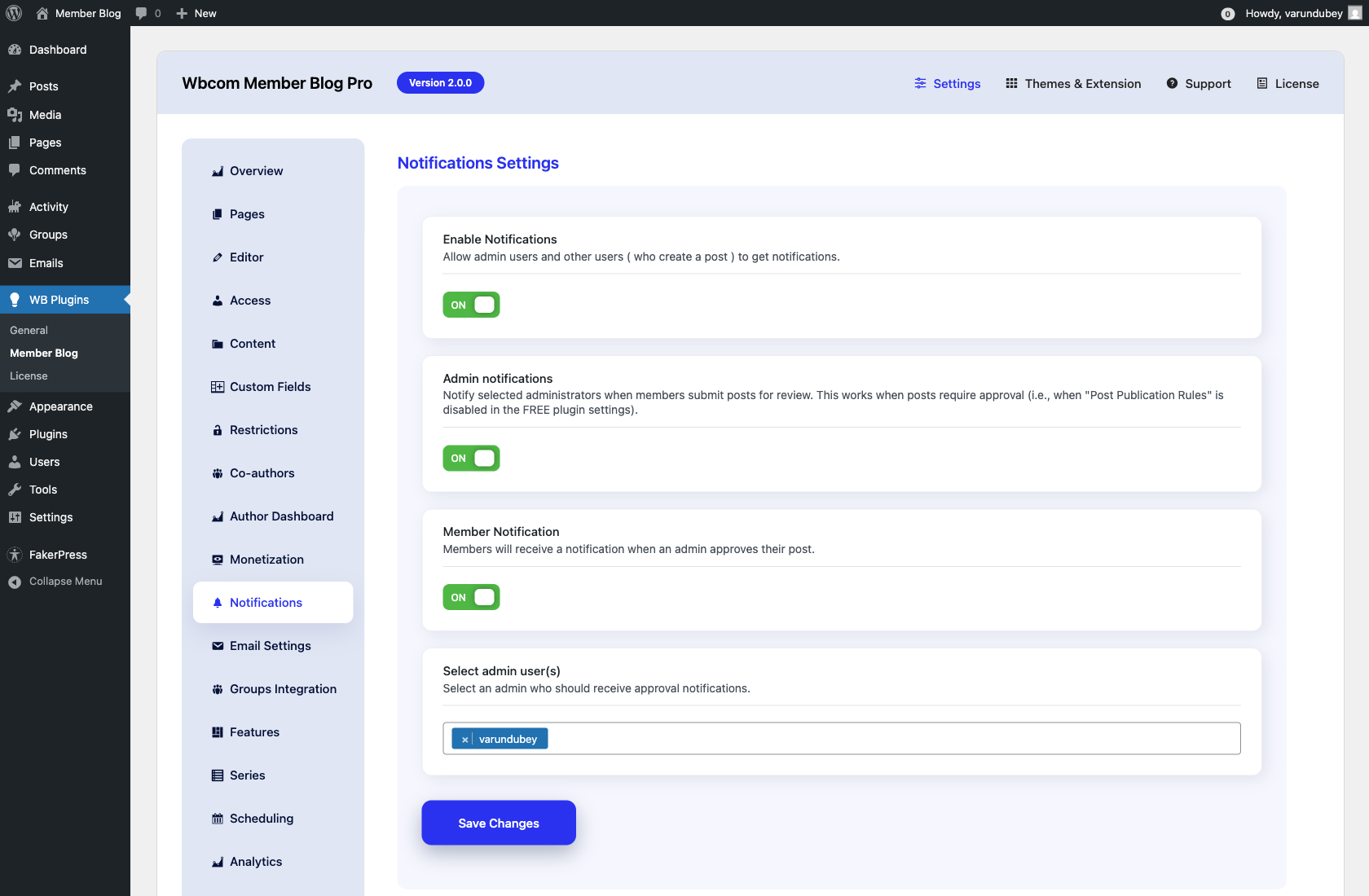Screen dimensions: 1369x896
Task: Click the Plugins plug icon
Action: tap(15, 434)
